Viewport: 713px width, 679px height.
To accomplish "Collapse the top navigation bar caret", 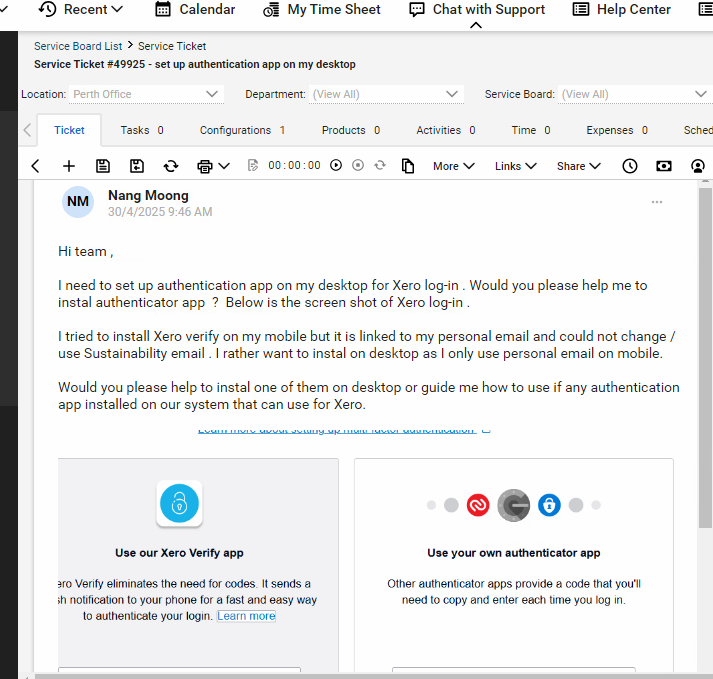I will [476, 25].
